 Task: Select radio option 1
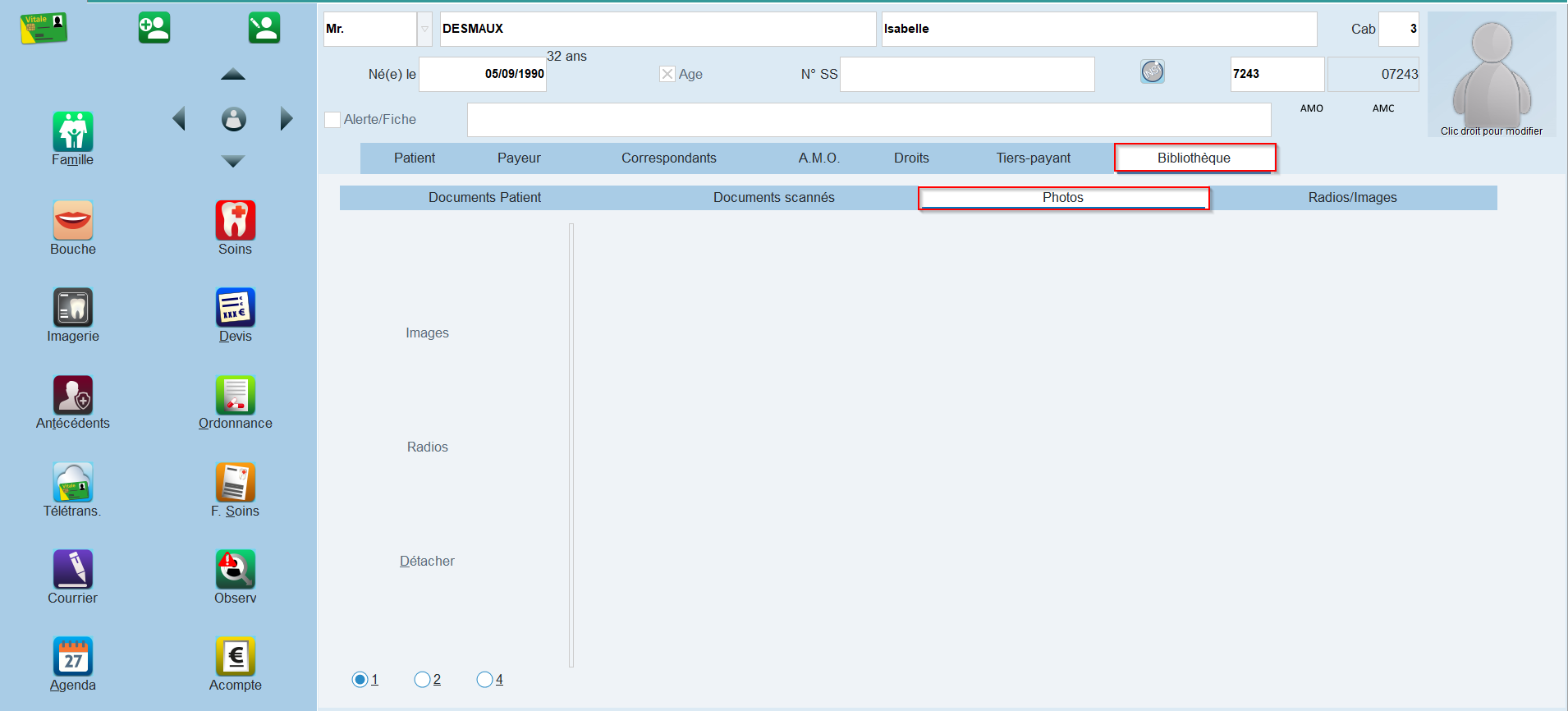click(x=360, y=680)
